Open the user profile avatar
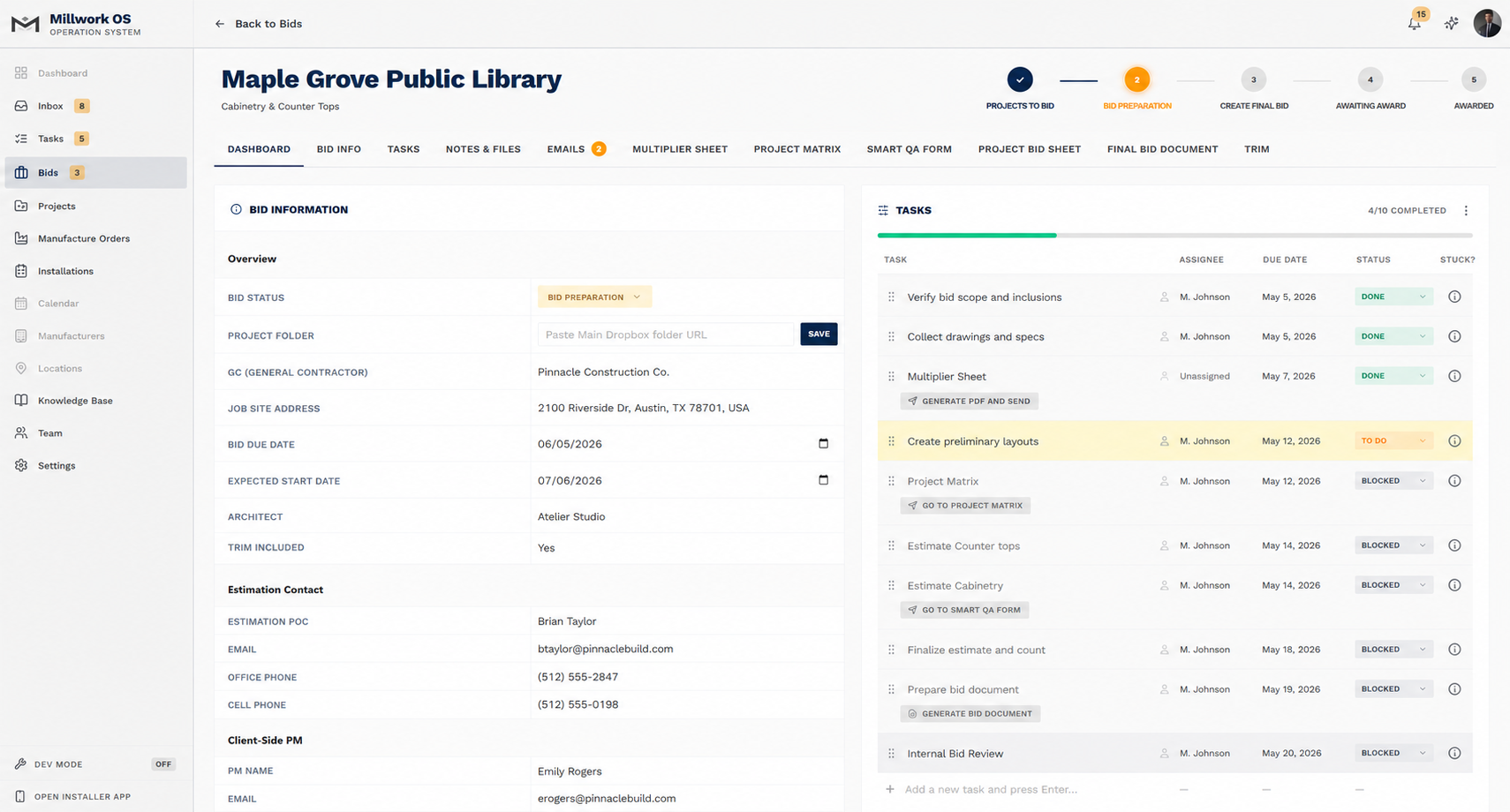Screen dimensions: 1510x812 1487,24
